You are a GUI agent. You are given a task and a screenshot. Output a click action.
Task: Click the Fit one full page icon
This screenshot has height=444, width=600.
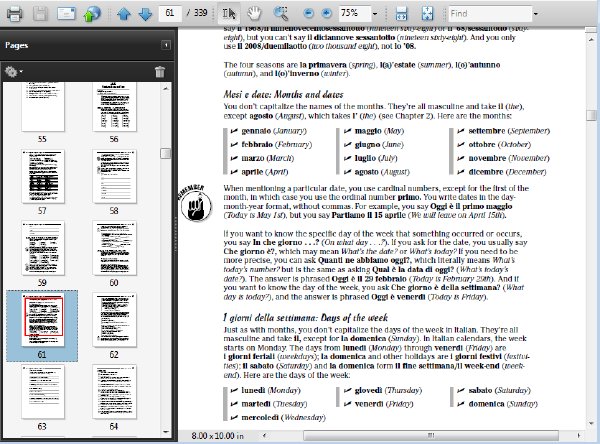(427, 14)
